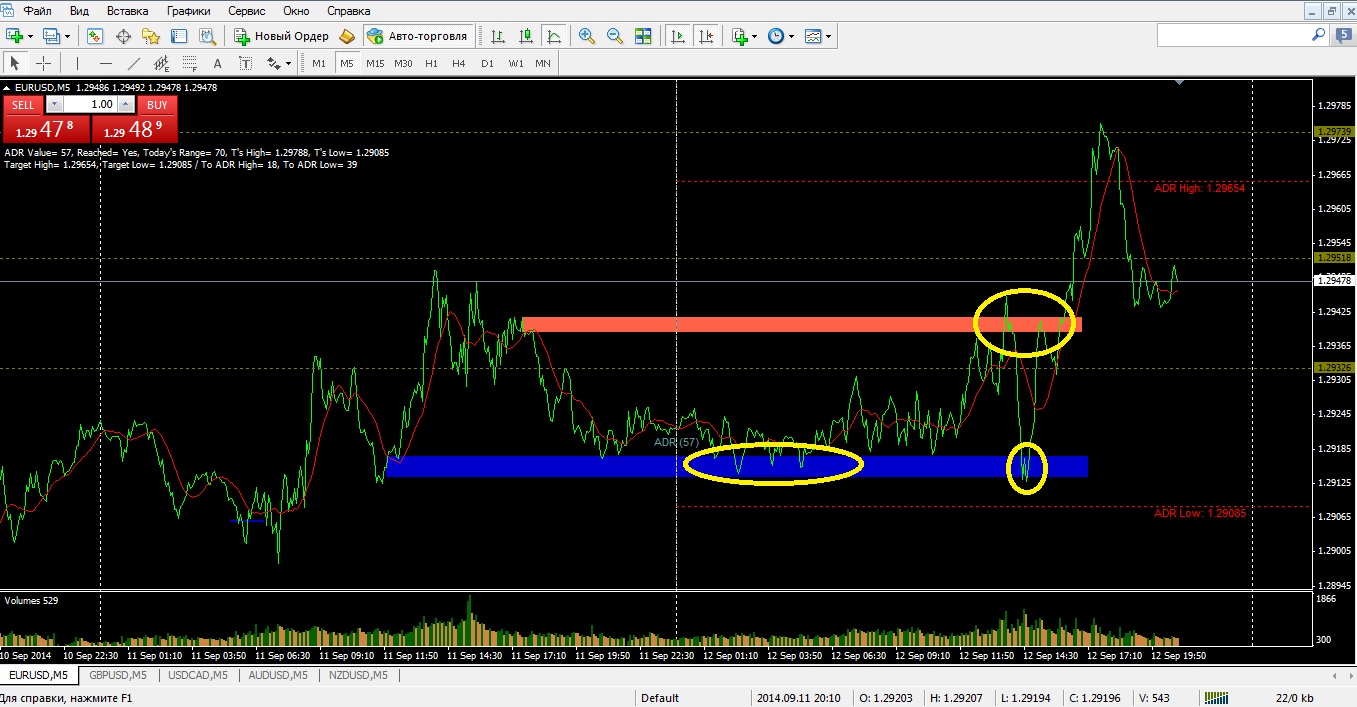Set timeframe to M15
1357x707 pixels.
pyautogui.click(x=375, y=63)
